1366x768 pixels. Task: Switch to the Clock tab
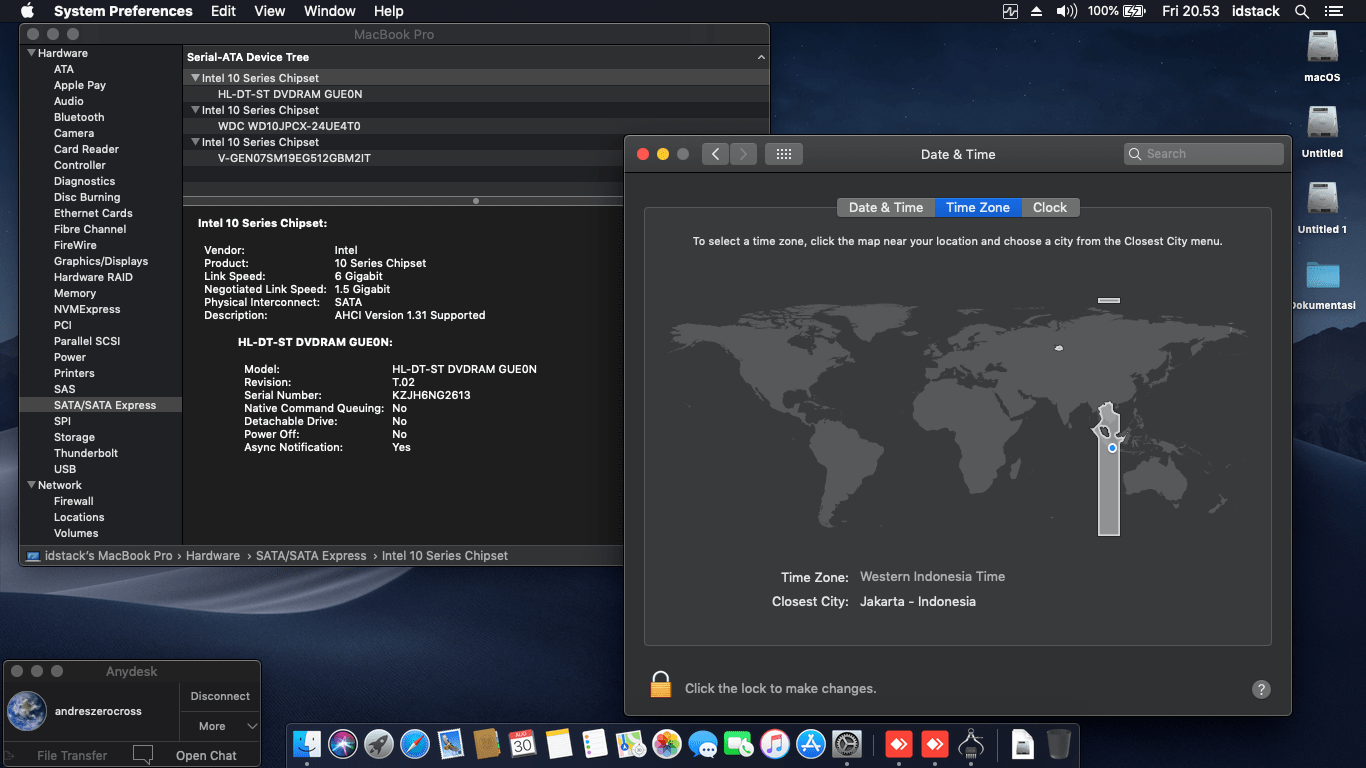(x=1050, y=207)
